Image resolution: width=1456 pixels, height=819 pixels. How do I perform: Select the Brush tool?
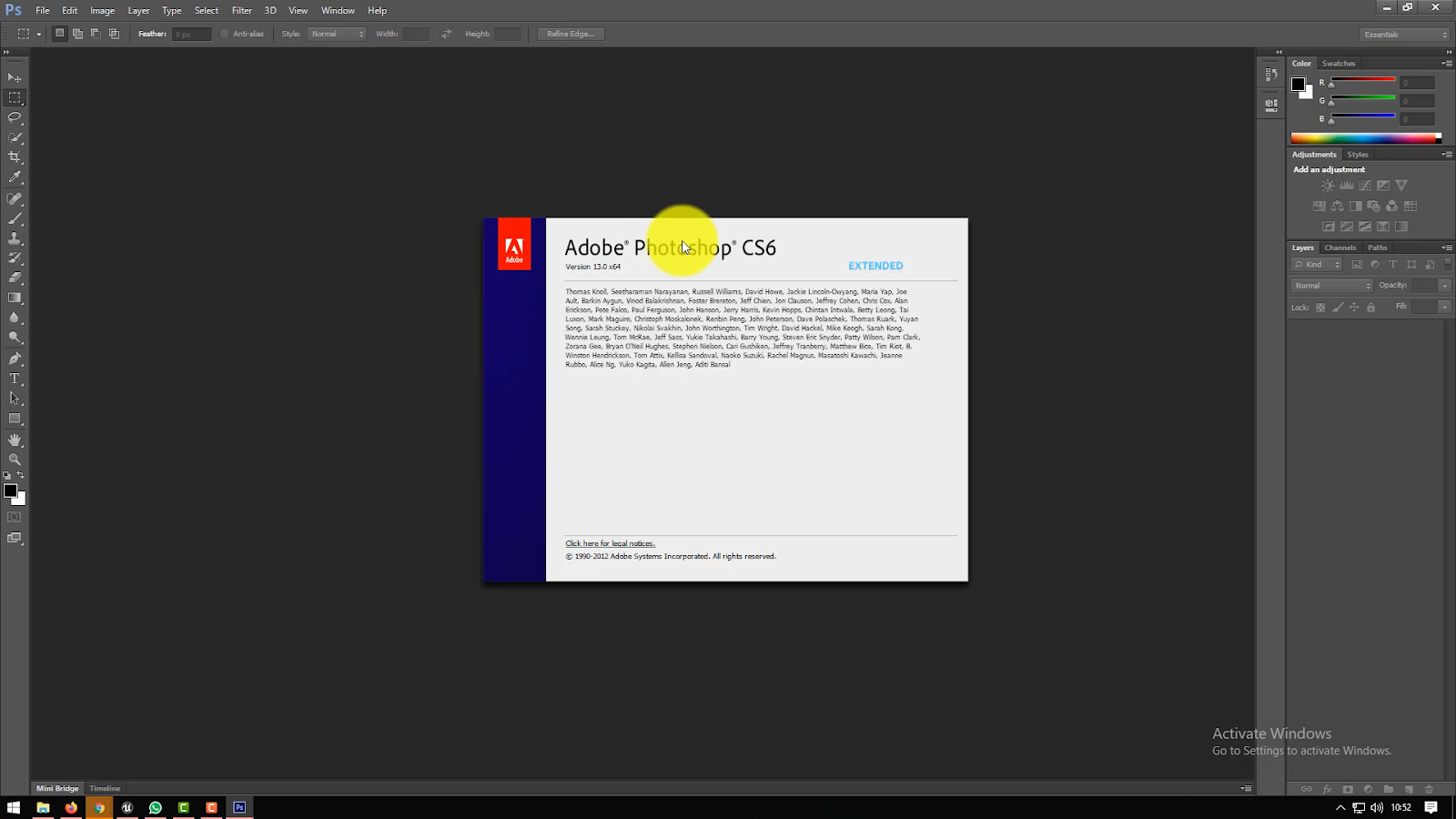coord(15,218)
